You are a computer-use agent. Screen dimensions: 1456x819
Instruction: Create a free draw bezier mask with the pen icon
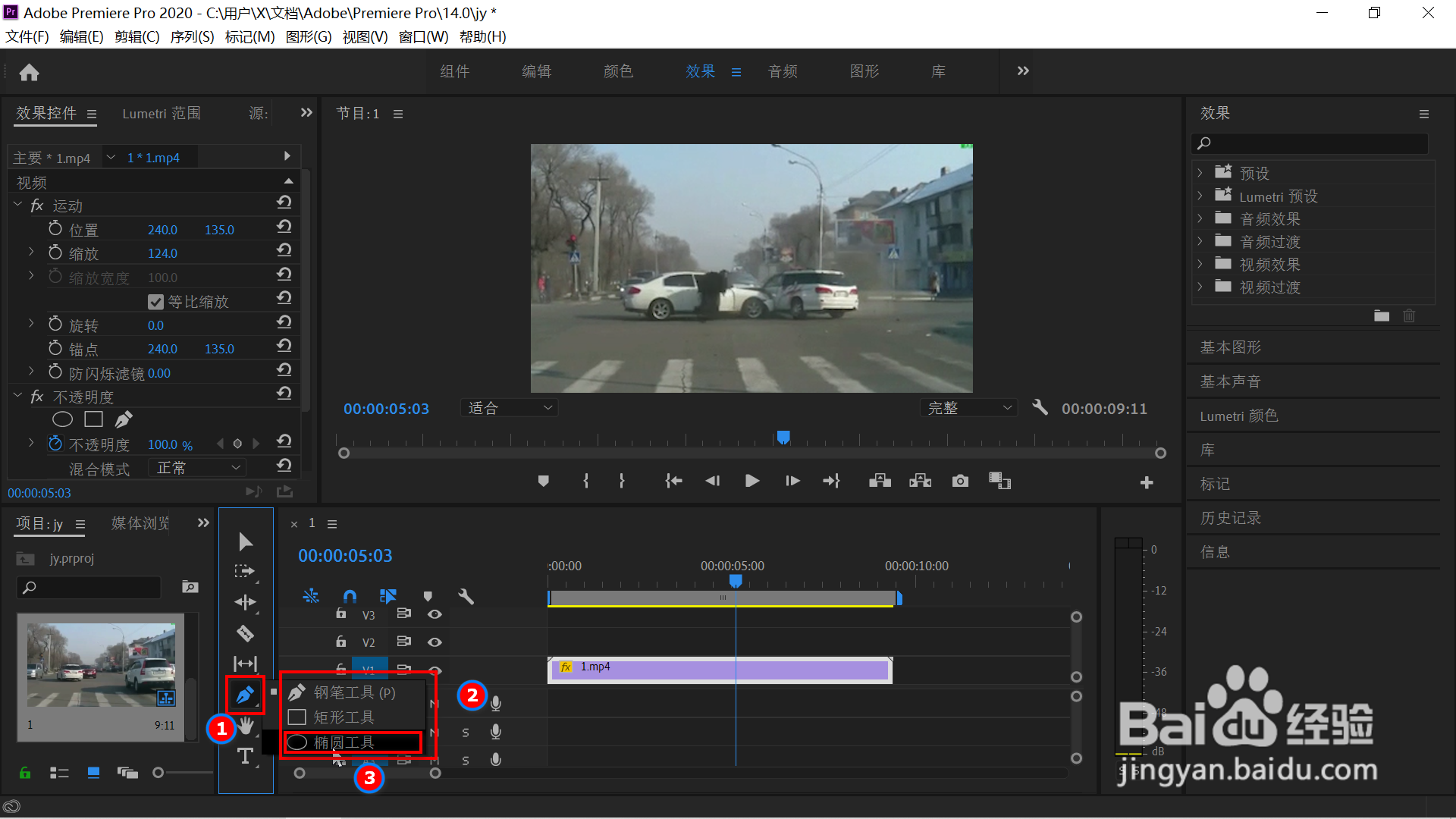(x=124, y=419)
